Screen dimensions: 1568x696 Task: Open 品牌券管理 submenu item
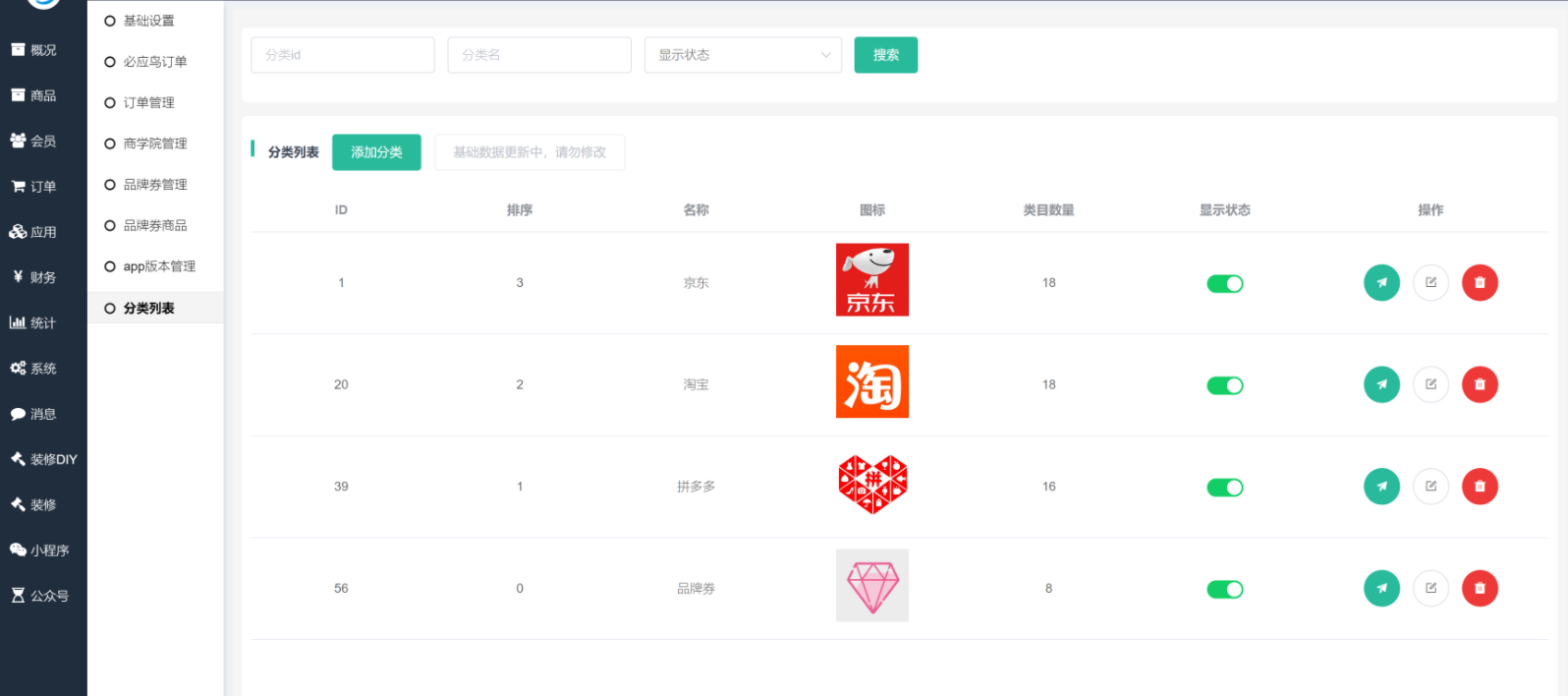pos(154,185)
